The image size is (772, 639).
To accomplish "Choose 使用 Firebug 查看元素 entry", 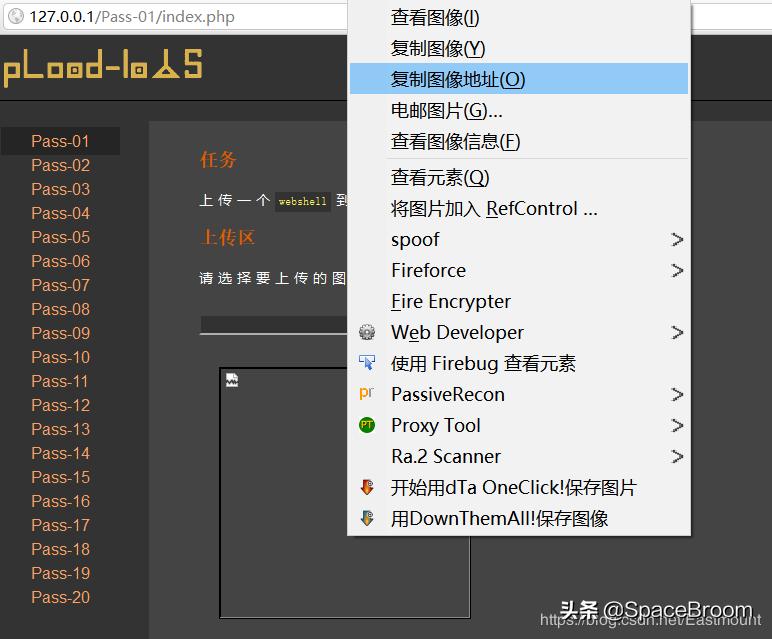I will 519,363.
